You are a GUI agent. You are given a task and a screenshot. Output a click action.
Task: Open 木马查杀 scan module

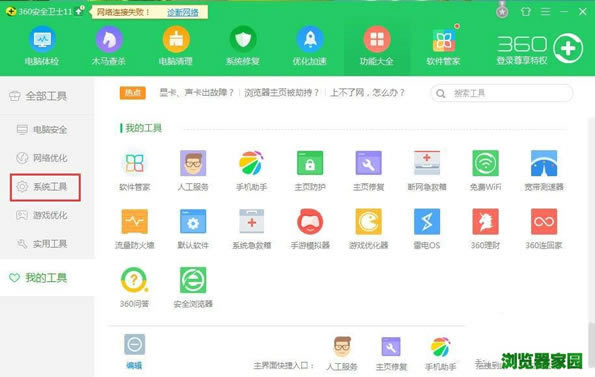[x=109, y=46]
